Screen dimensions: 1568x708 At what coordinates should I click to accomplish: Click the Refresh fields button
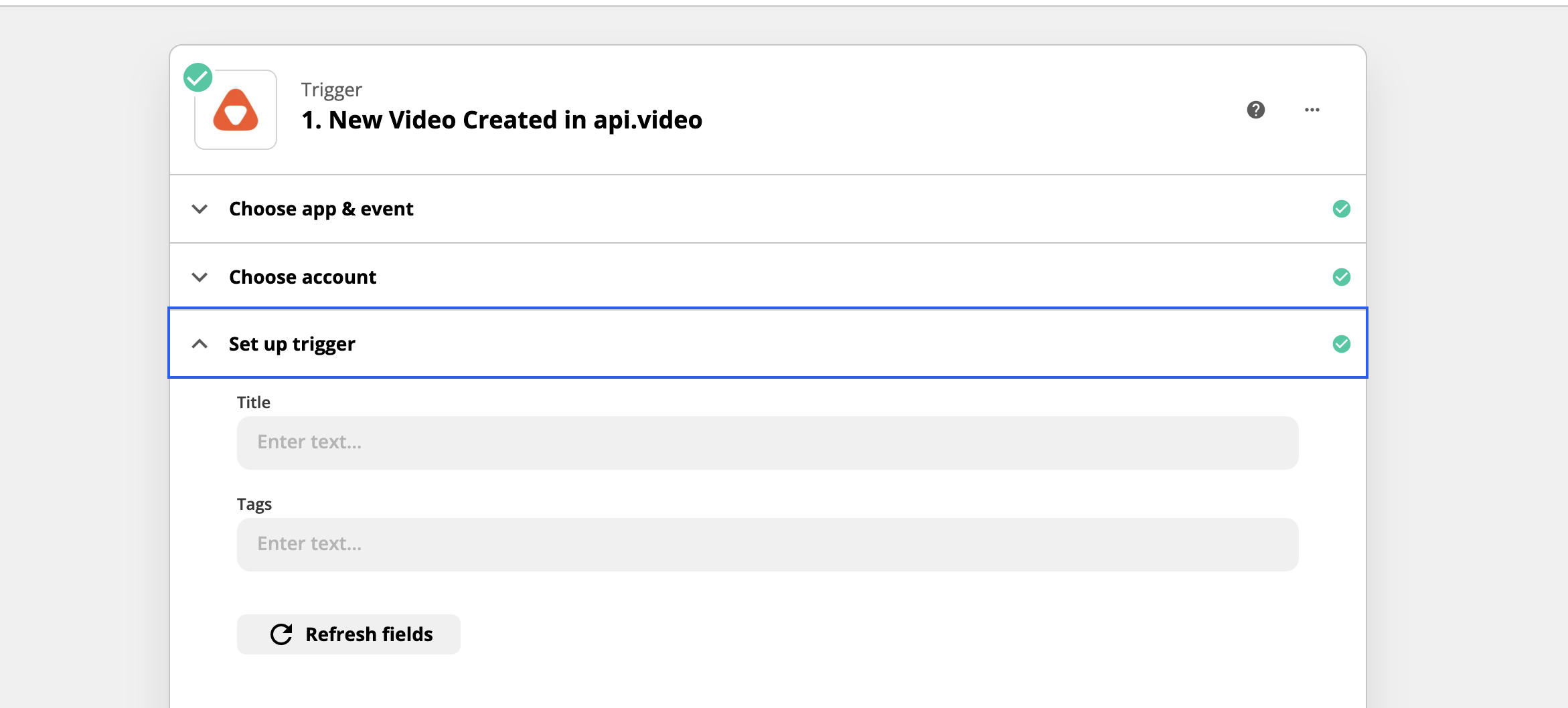click(347, 633)
